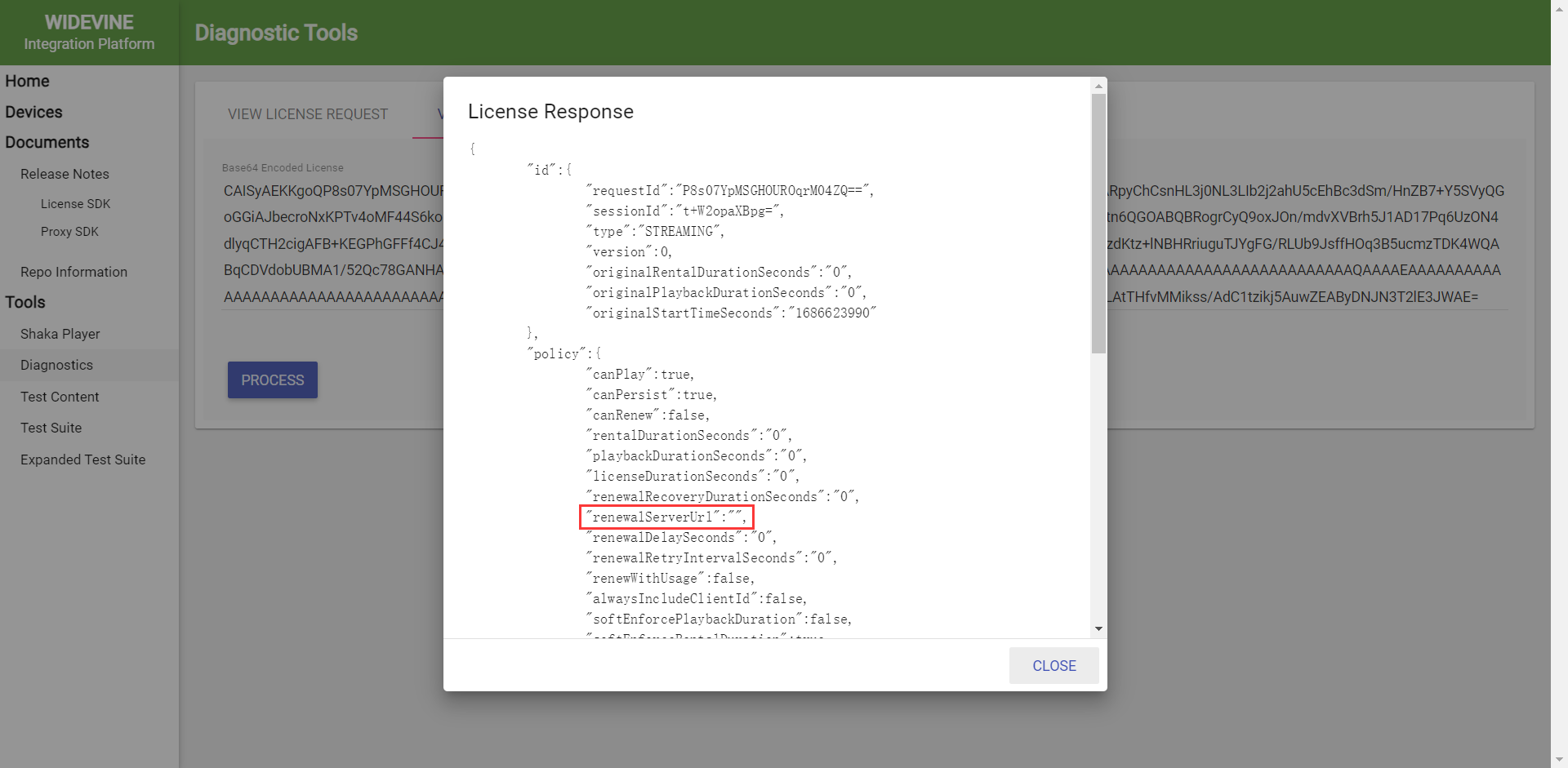Select Diagnostics in the sidebar
The image size is (1568, 768).
click(x=56, y=365)
